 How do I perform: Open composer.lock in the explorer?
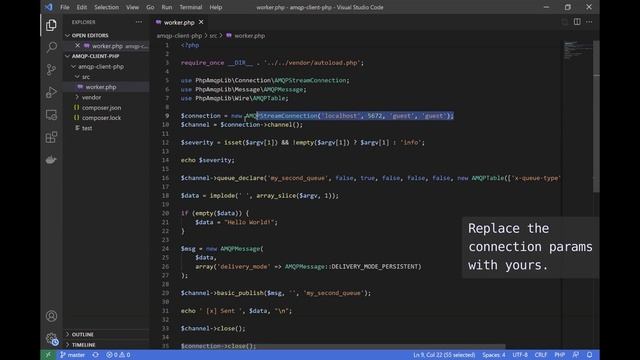102,118
